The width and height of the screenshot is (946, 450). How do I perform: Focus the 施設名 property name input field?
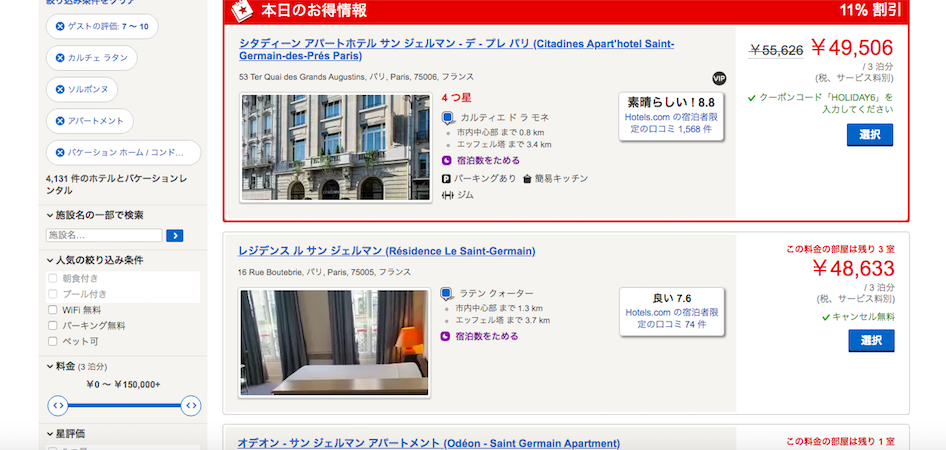[x=104, y=236]
